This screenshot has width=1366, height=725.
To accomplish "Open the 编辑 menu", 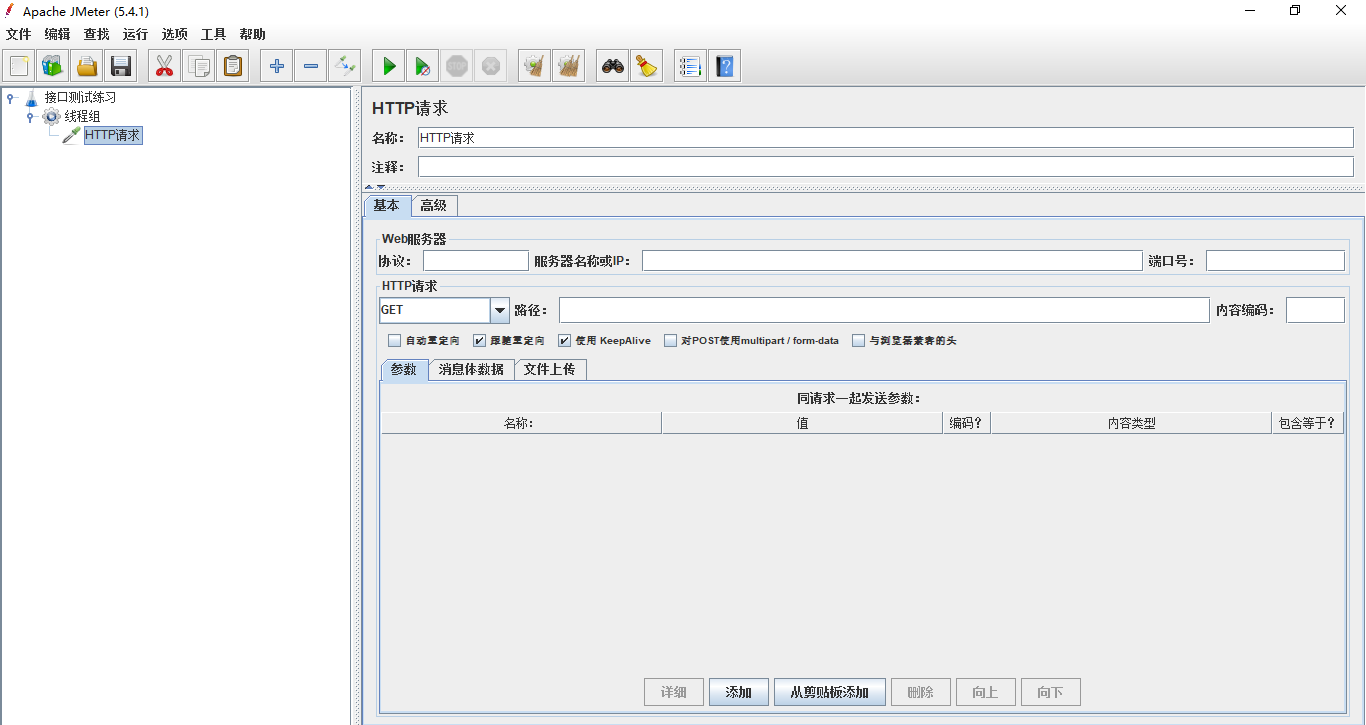I will point(58,34).
